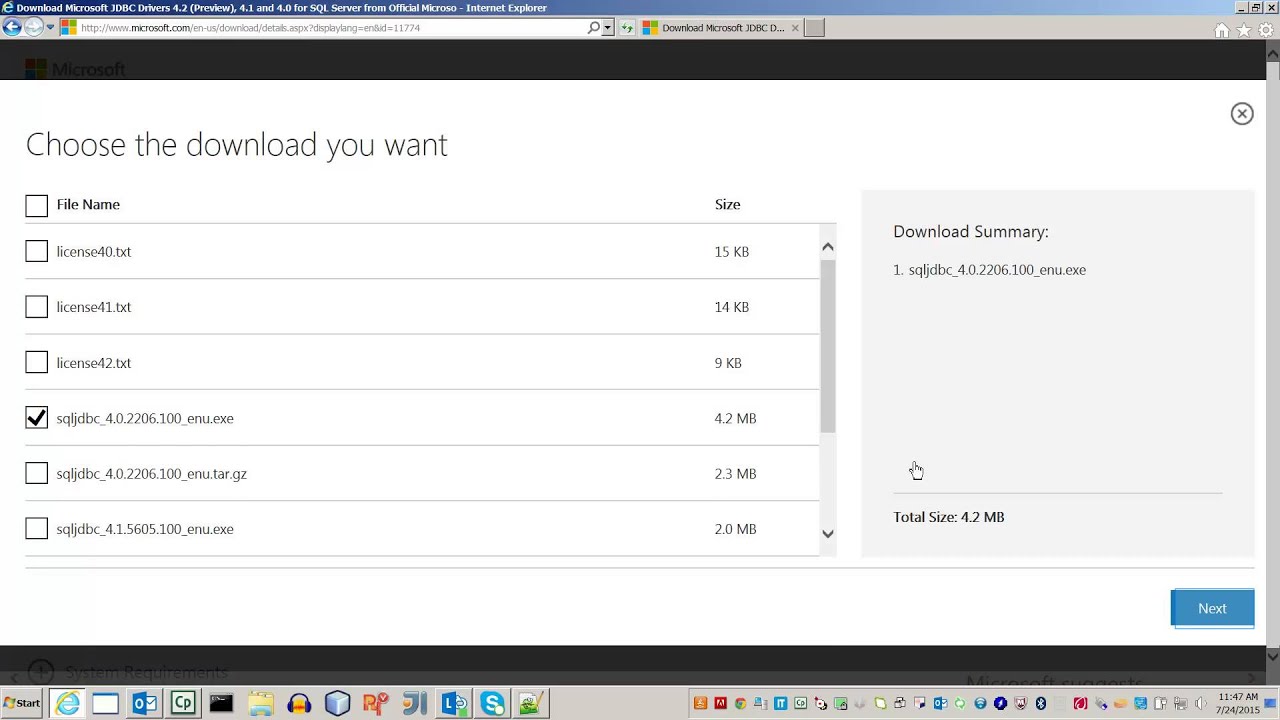Close the download chooser dialog with the X icon

tap(1242, 114)
